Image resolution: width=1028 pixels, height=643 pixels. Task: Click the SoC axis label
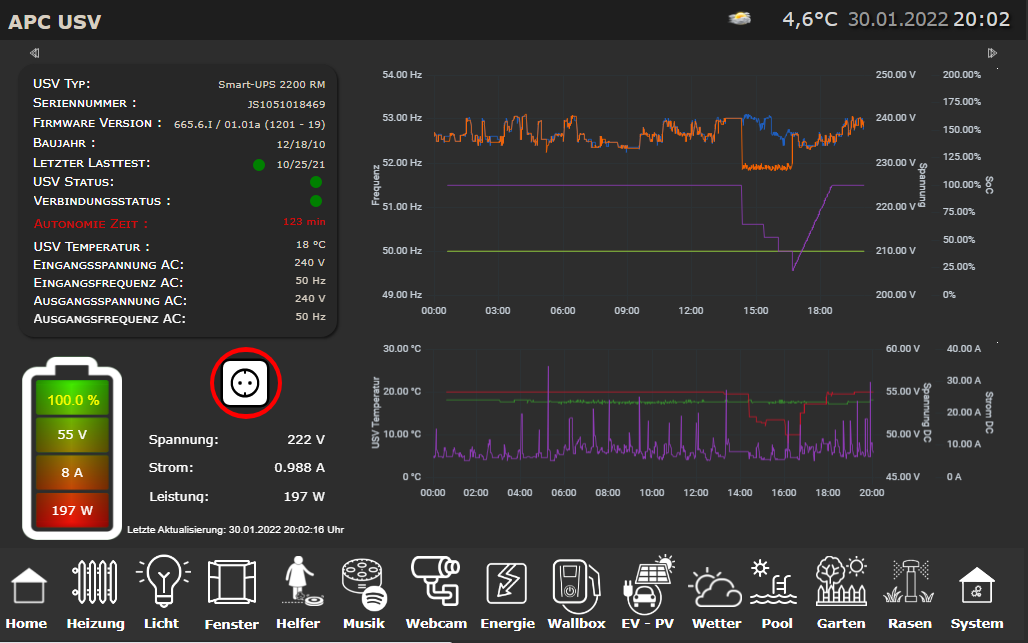click(x=989, y=185)
